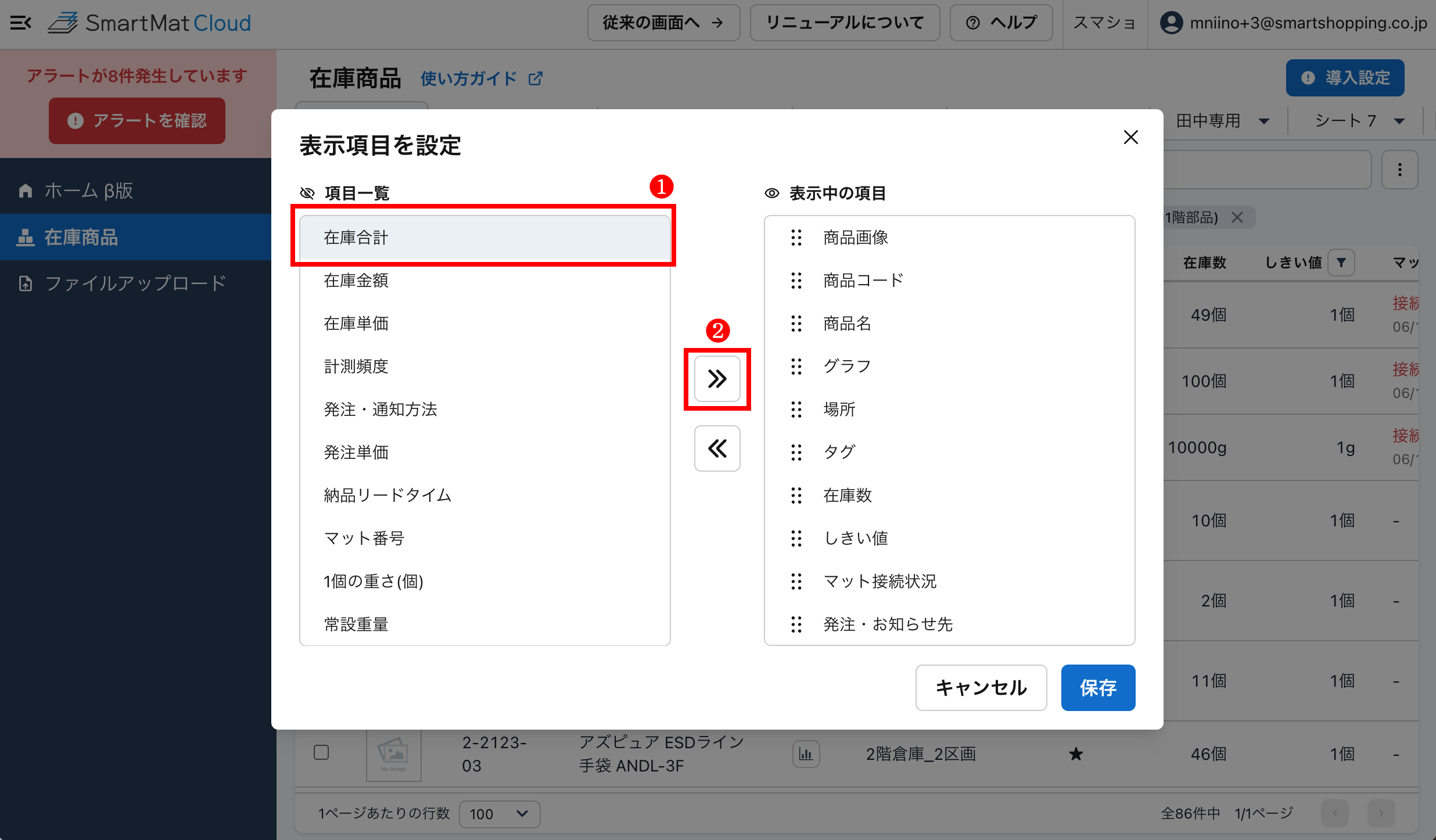Image resolution: width=1436 pixels, height=840 pixels.
Task: Open ホーム β版 in the sidebar
Action: pos(89,191)
